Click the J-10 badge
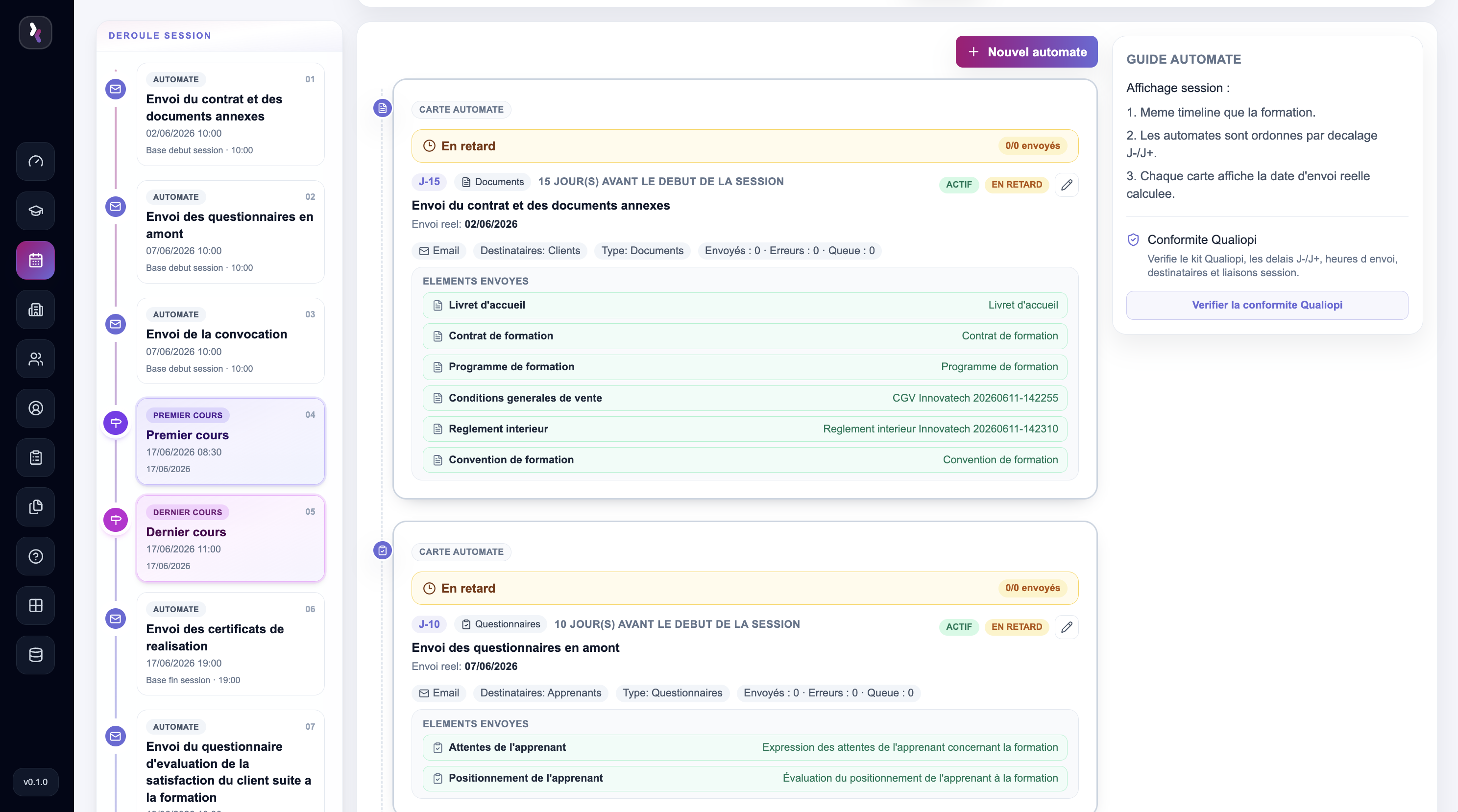This screenshot has height=812, width=1458. 429,624
